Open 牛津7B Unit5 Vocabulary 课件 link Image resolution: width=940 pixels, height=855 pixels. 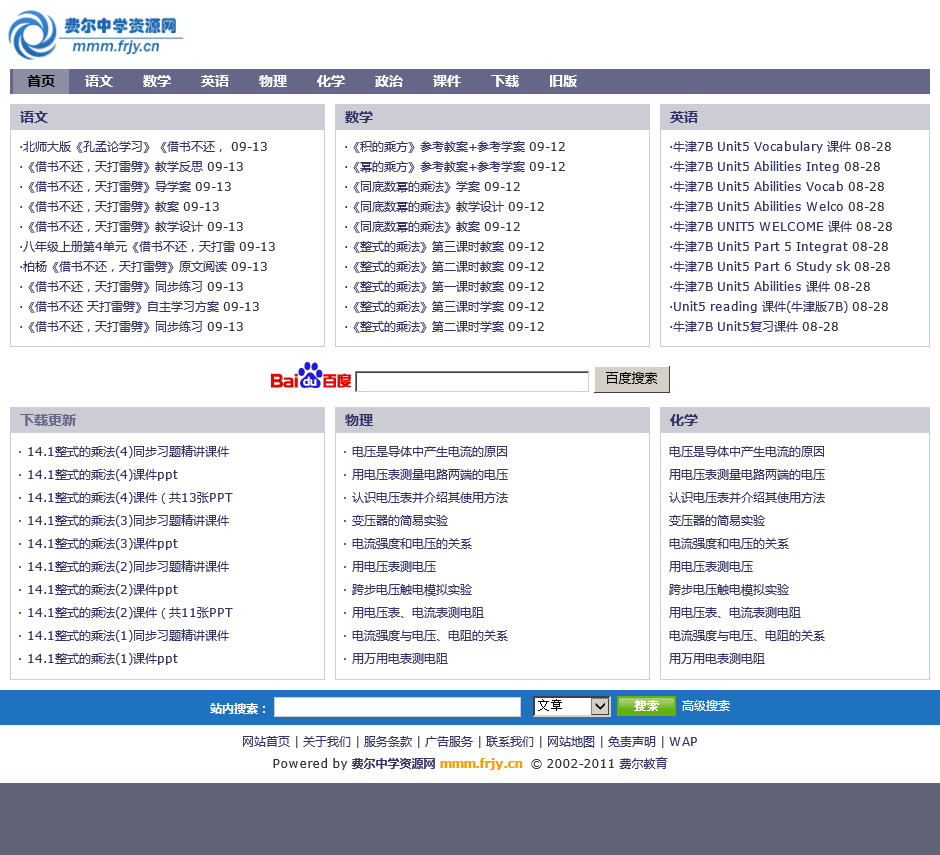pos(761,147)
